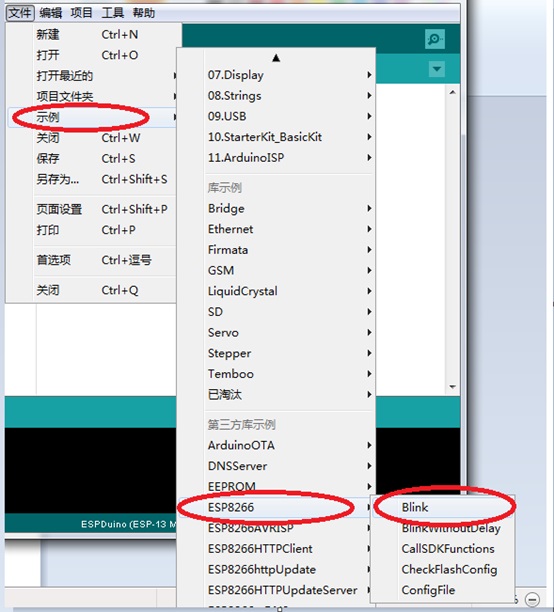Click the scroll-up triangle in examples menu
The image size is (554, 612).
276,58
